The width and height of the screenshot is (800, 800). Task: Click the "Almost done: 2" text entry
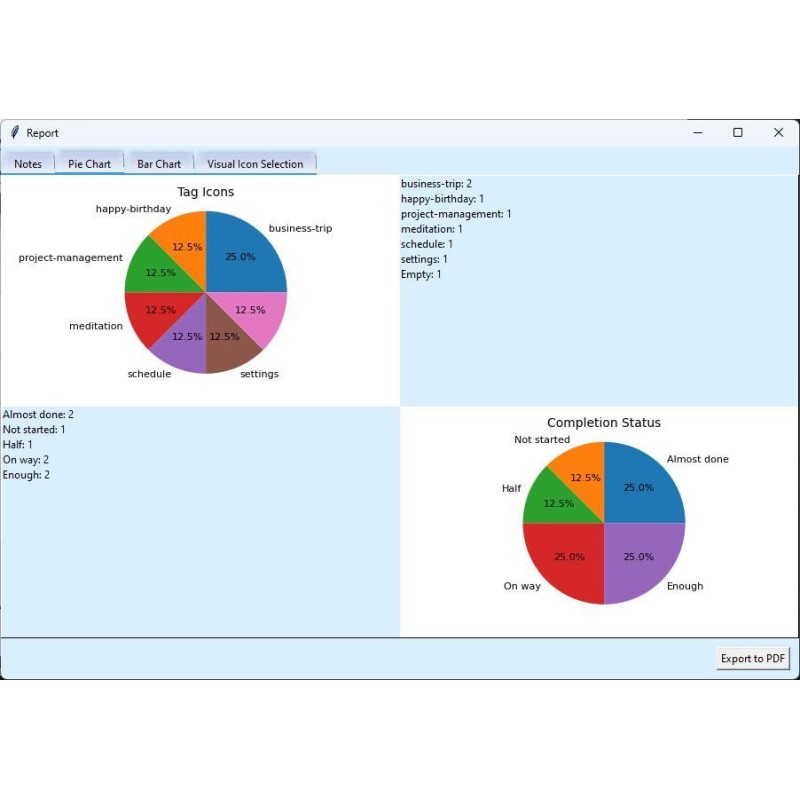[38, 414]
